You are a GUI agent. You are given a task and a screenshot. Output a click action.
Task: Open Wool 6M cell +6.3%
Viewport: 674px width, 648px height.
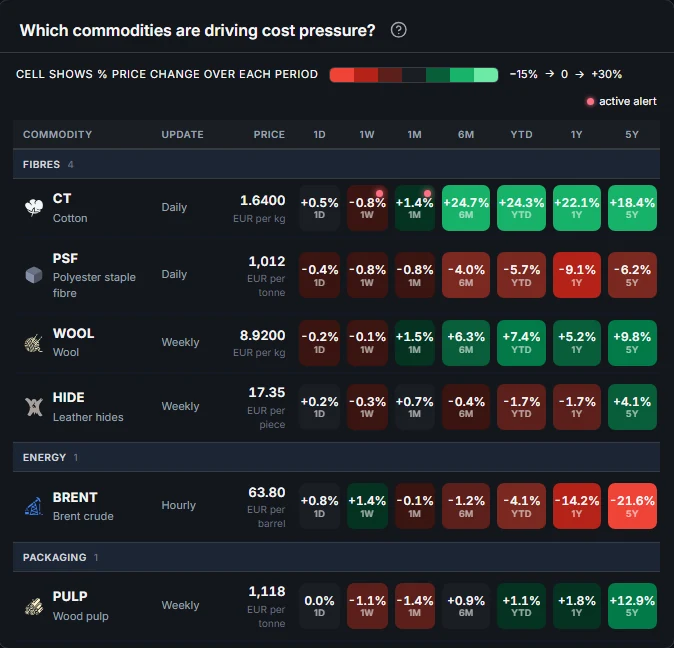click(466, 343)
